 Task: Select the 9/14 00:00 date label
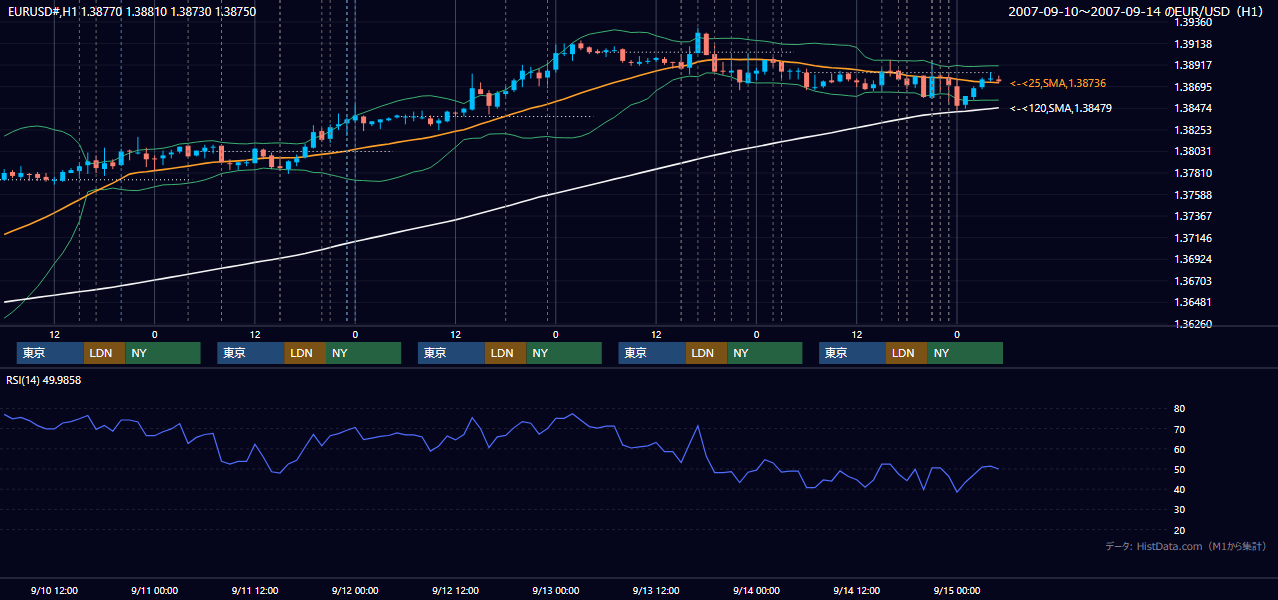pos(756,590)
